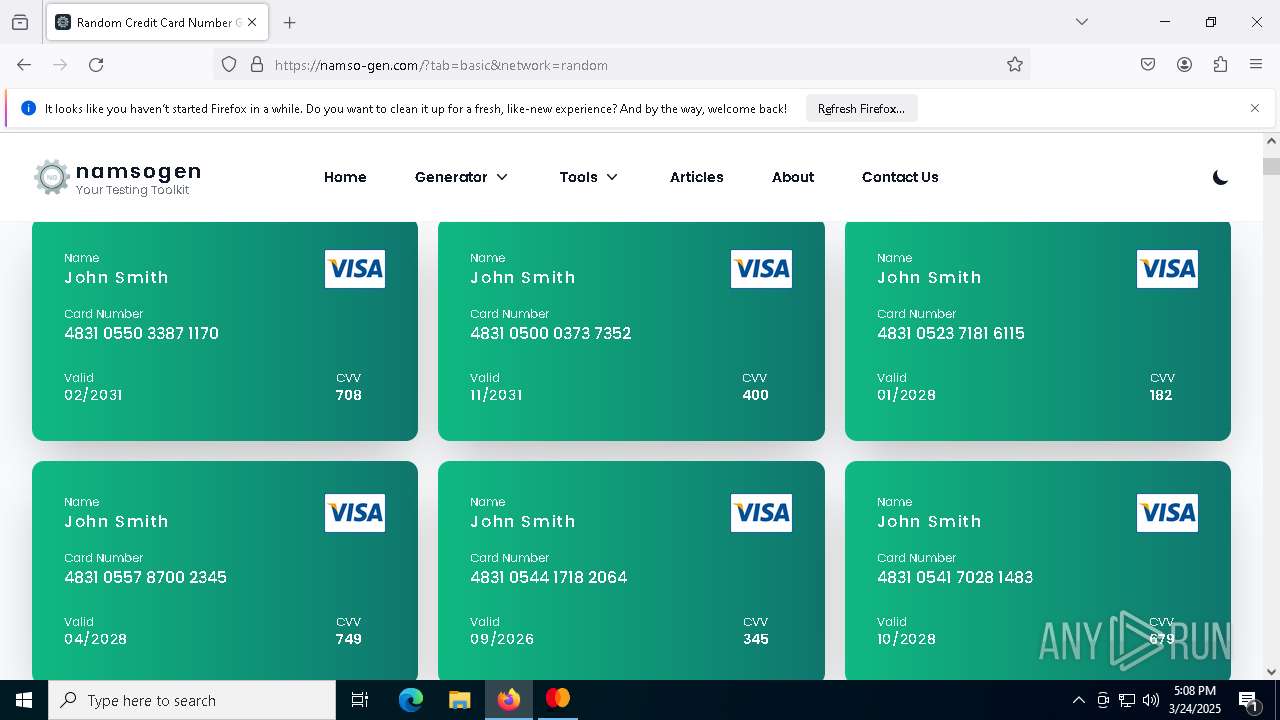Viewport: 1280px width, 720px height.
Task: Select card number 4831 0550 3387 1170
Action: (141, 333)
